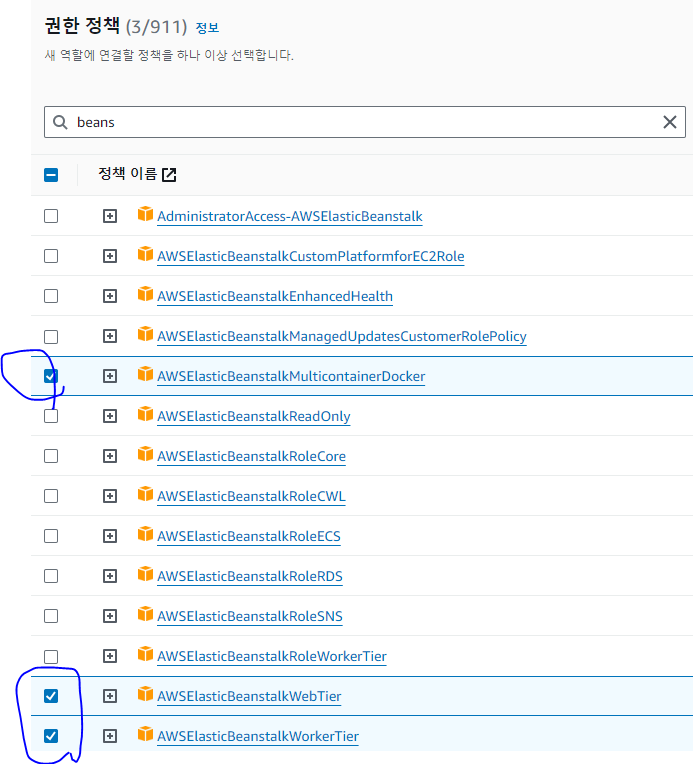Open AWSElasticBeanstalkManagedUpdatesCustomerRolePolicy link
The width and height of the screenshot is (693, 764).
pyautogui.click(x=342, y=336)
